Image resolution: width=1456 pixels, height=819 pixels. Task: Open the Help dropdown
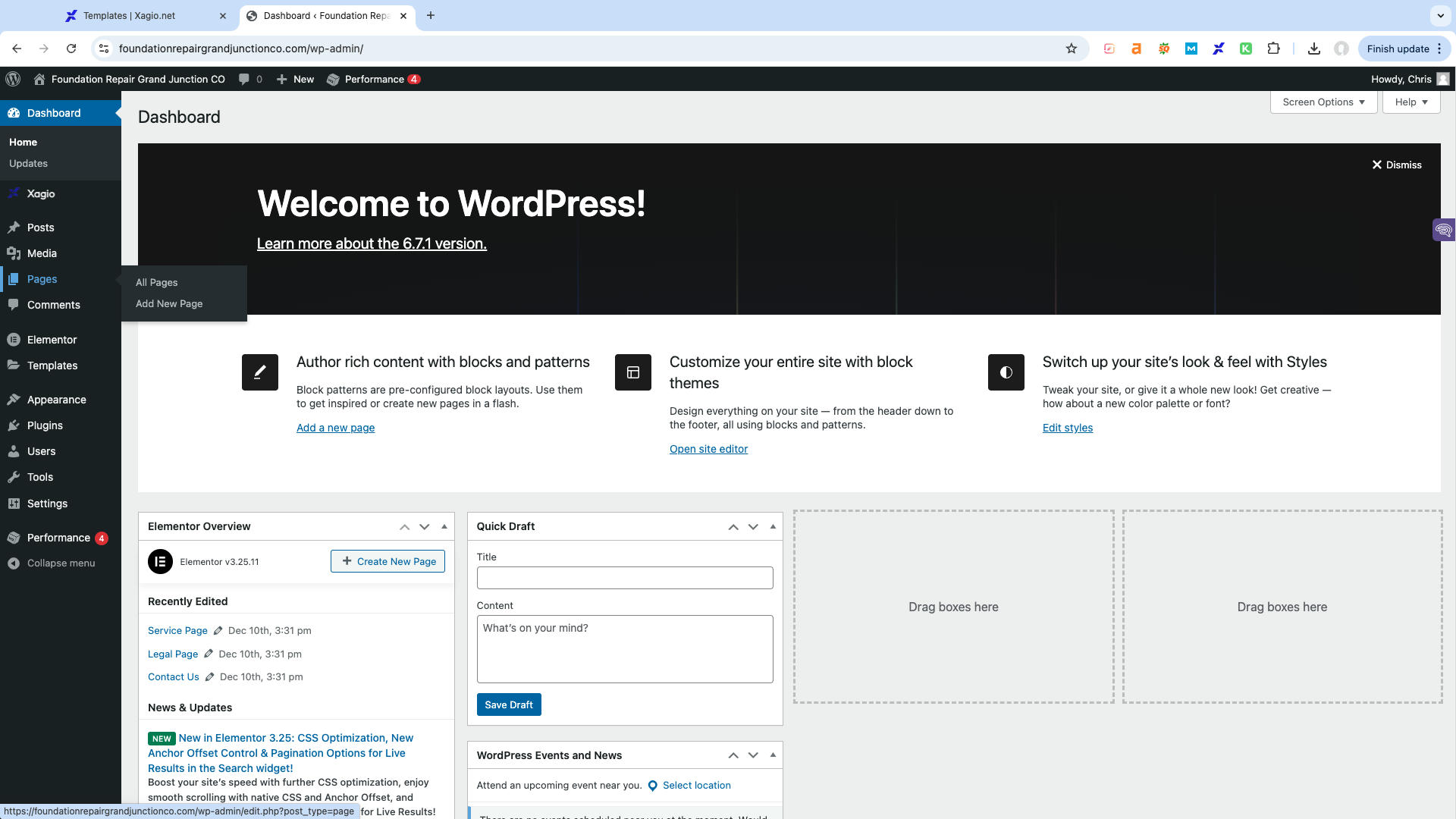pyautogui.click(x=1411, y=102)
